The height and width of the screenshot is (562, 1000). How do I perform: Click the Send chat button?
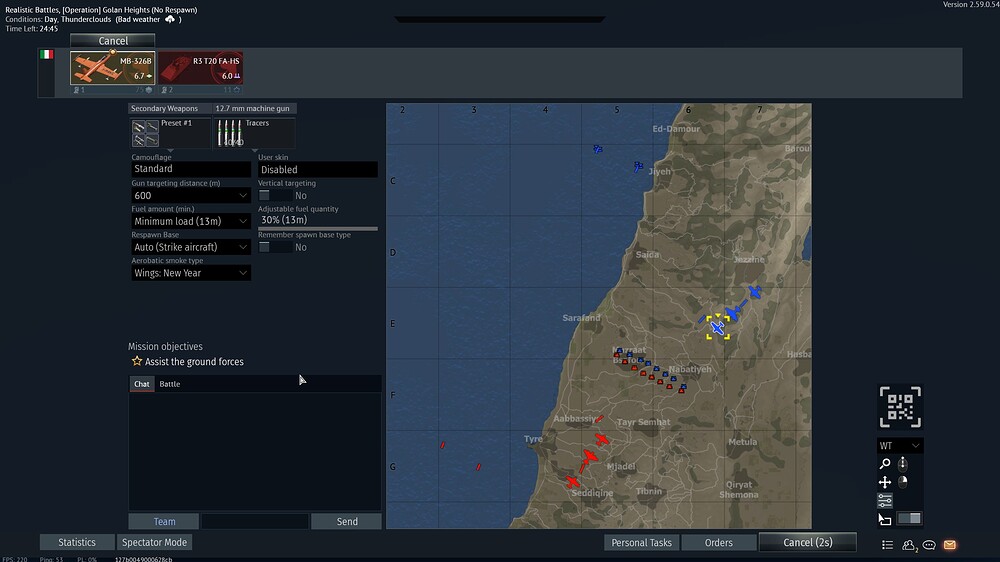(x=347, y=521)
